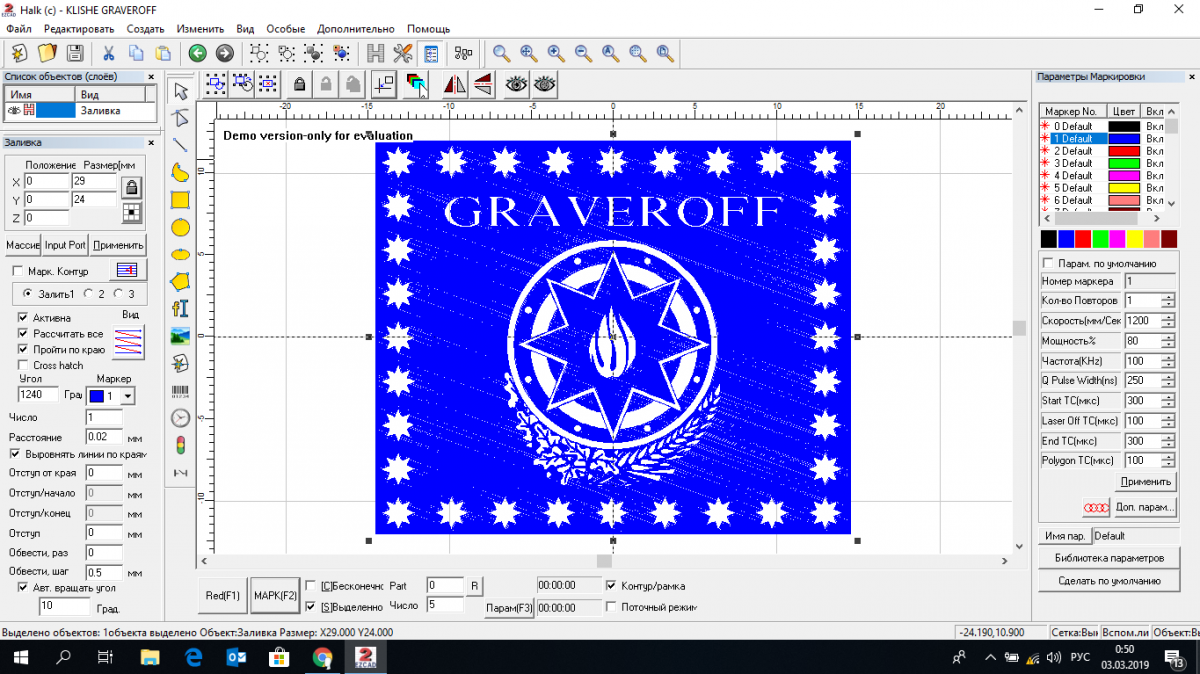Select the arrow Pick tool
This screenshot has height=674, width=1200.
181,92
